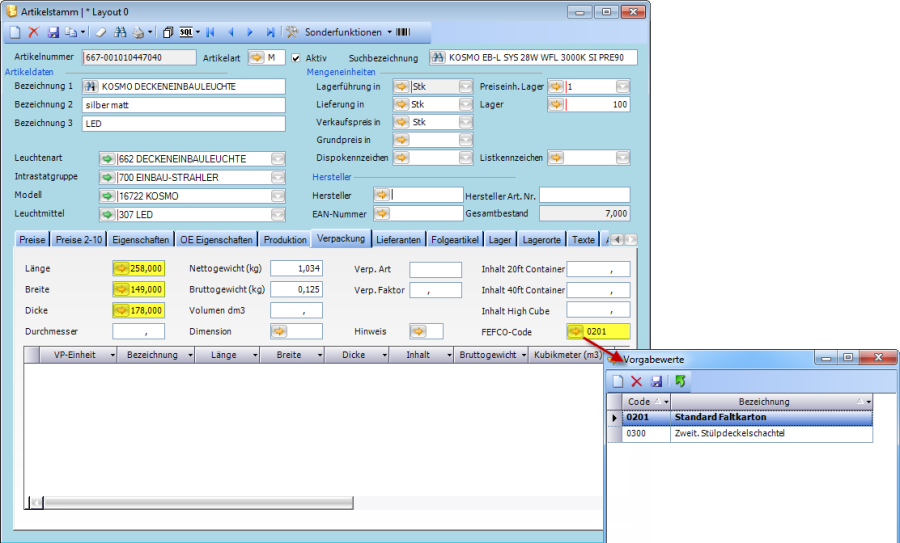Click into the Bezeichnung 3 field
900x543 pixels.
[186, 124]
